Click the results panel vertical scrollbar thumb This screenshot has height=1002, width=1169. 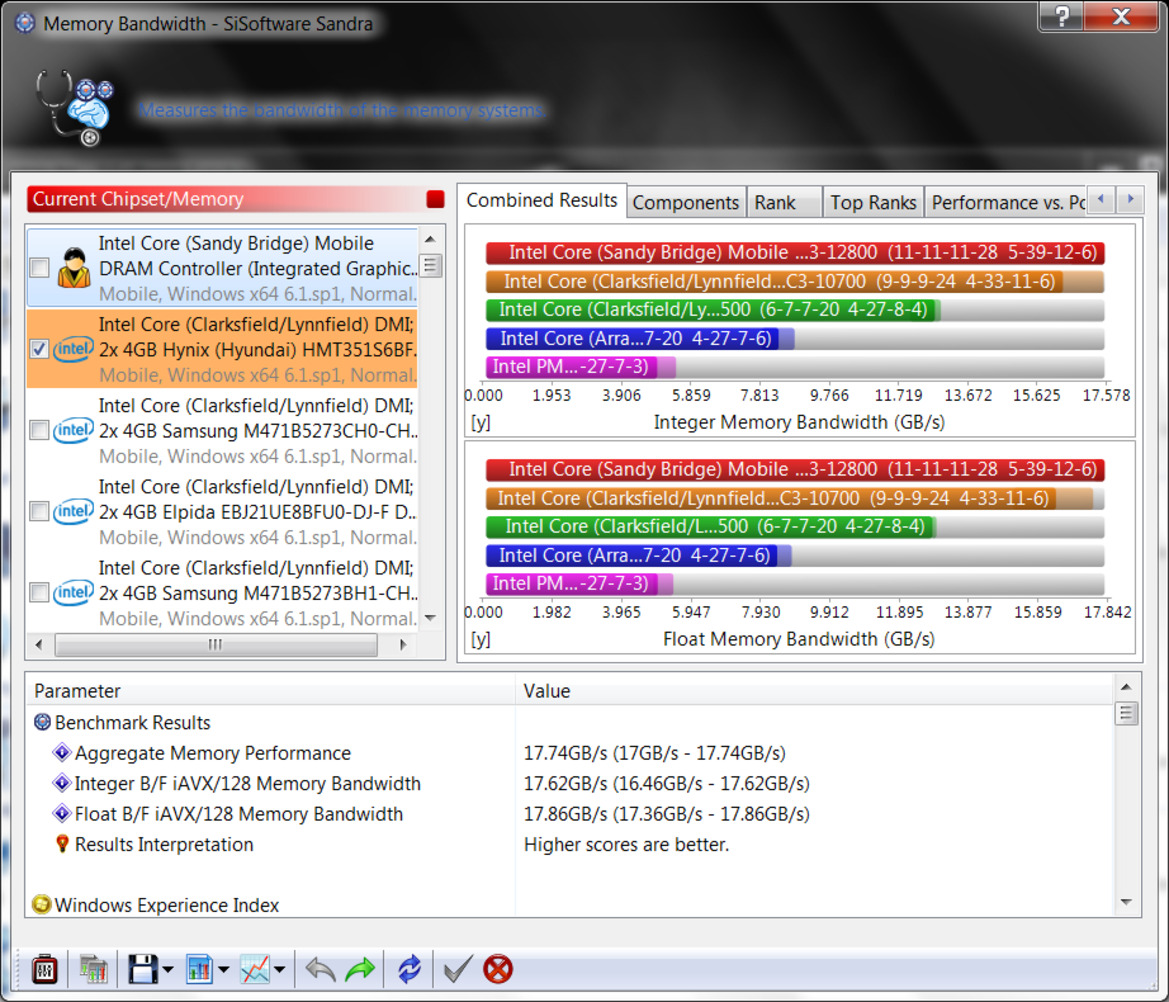tap(1126, 713)
